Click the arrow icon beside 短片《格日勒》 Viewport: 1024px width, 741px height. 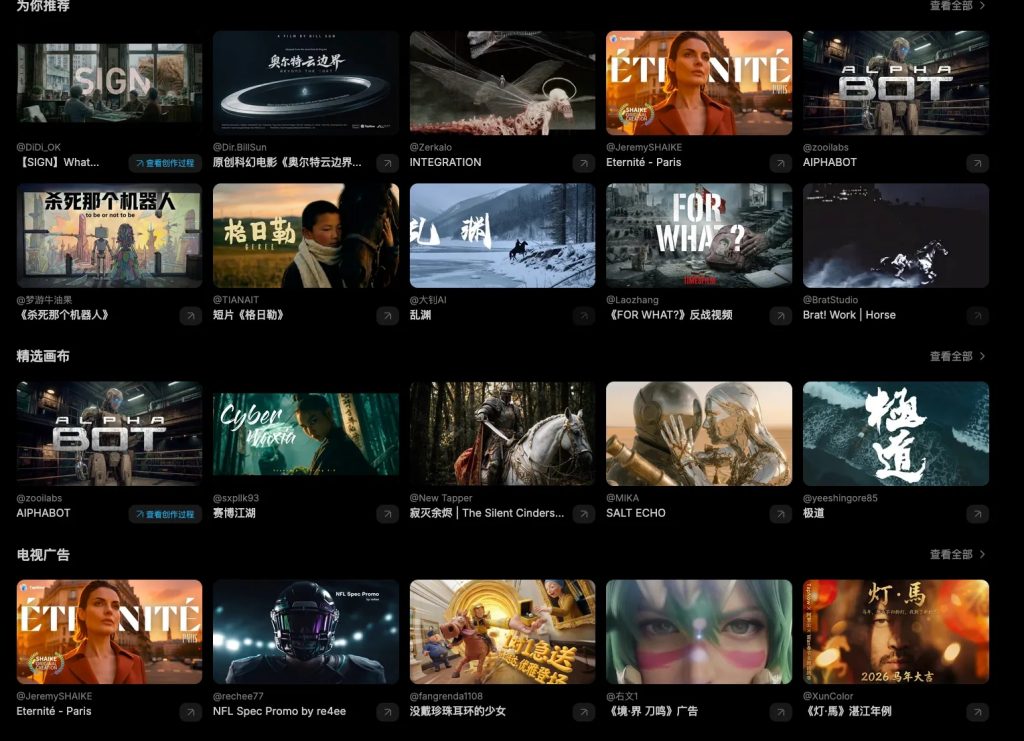pyautogui.click(x=387, y=316)
